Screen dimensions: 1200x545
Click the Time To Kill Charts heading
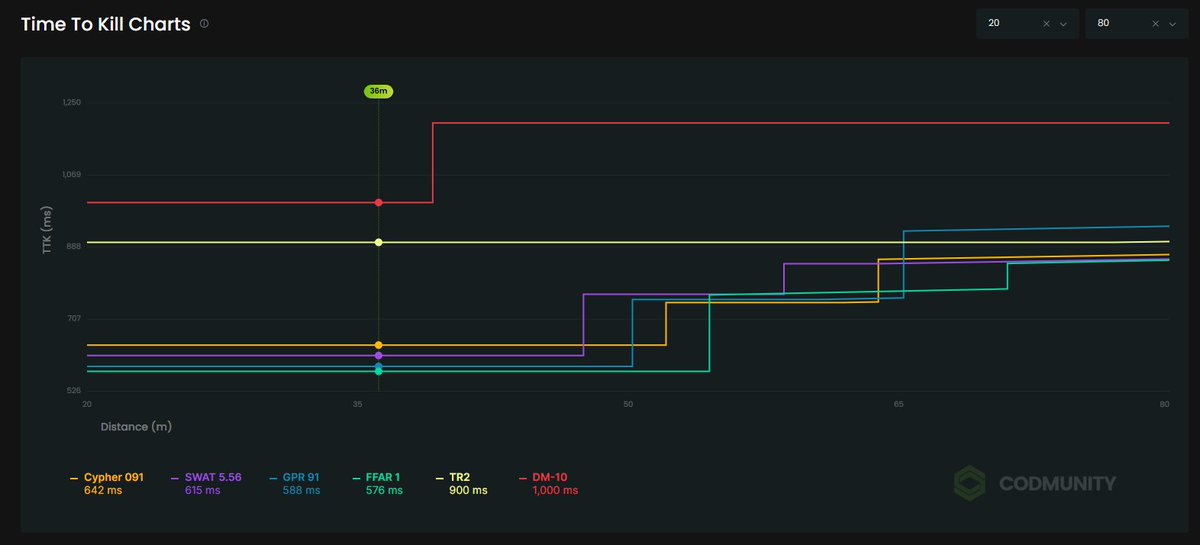tap(106, 24)
